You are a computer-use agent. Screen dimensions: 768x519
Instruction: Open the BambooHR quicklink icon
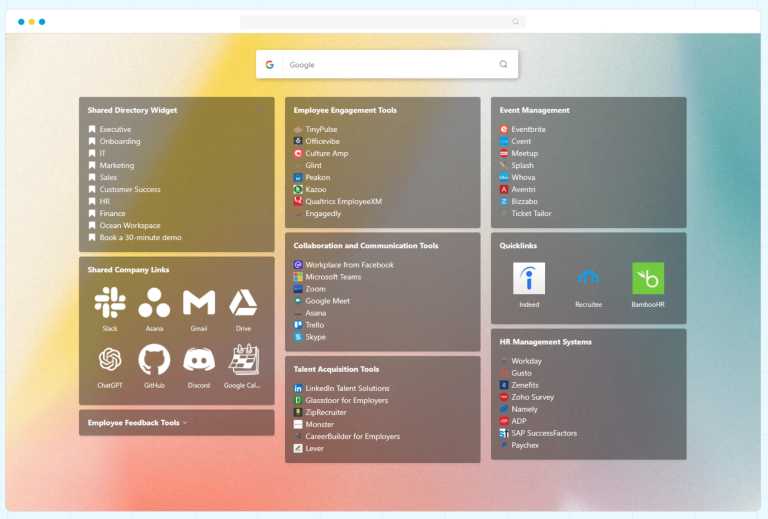point(648,278)
